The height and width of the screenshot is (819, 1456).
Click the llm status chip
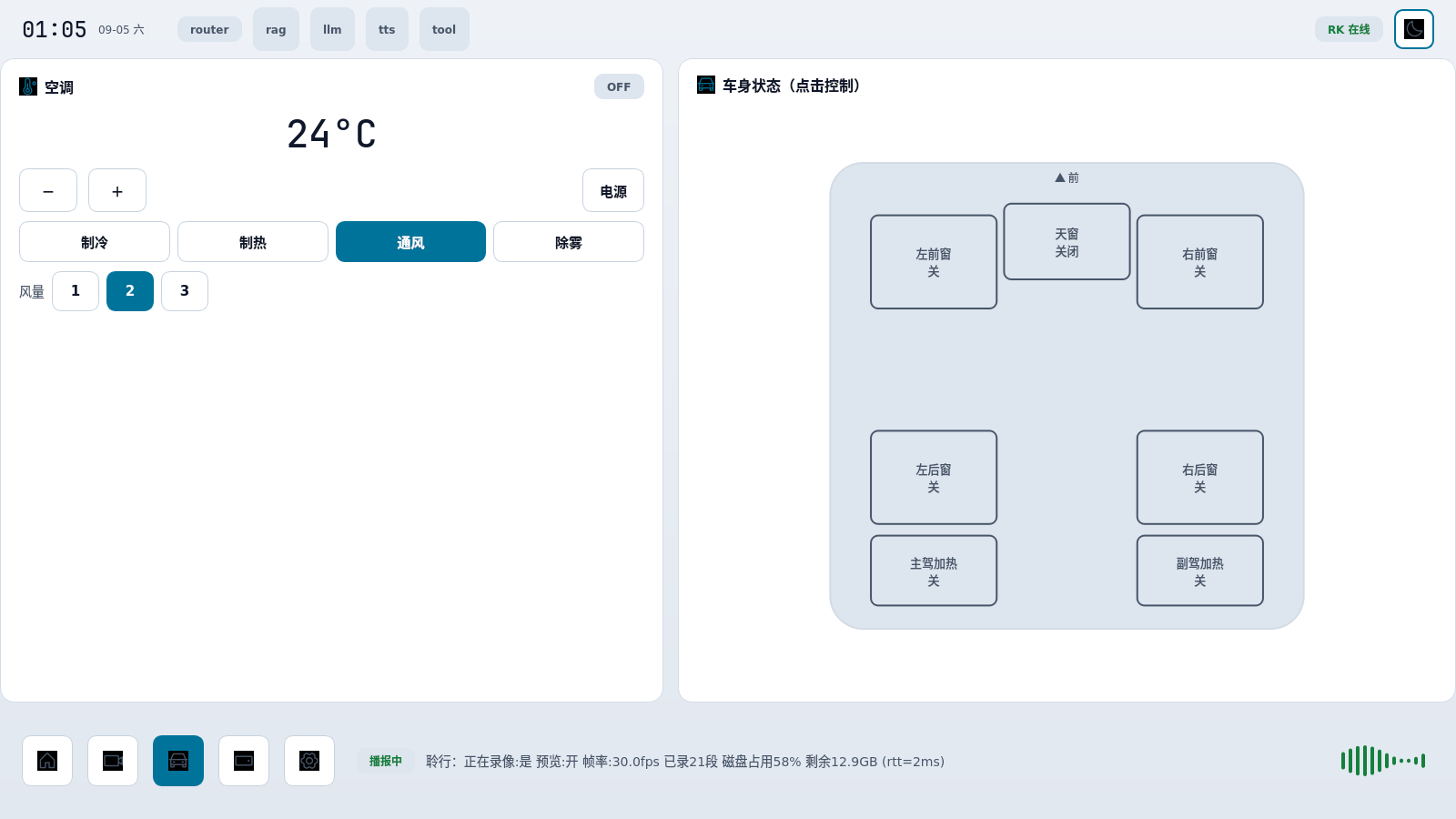pyautogui.click(x=332, y=29)
